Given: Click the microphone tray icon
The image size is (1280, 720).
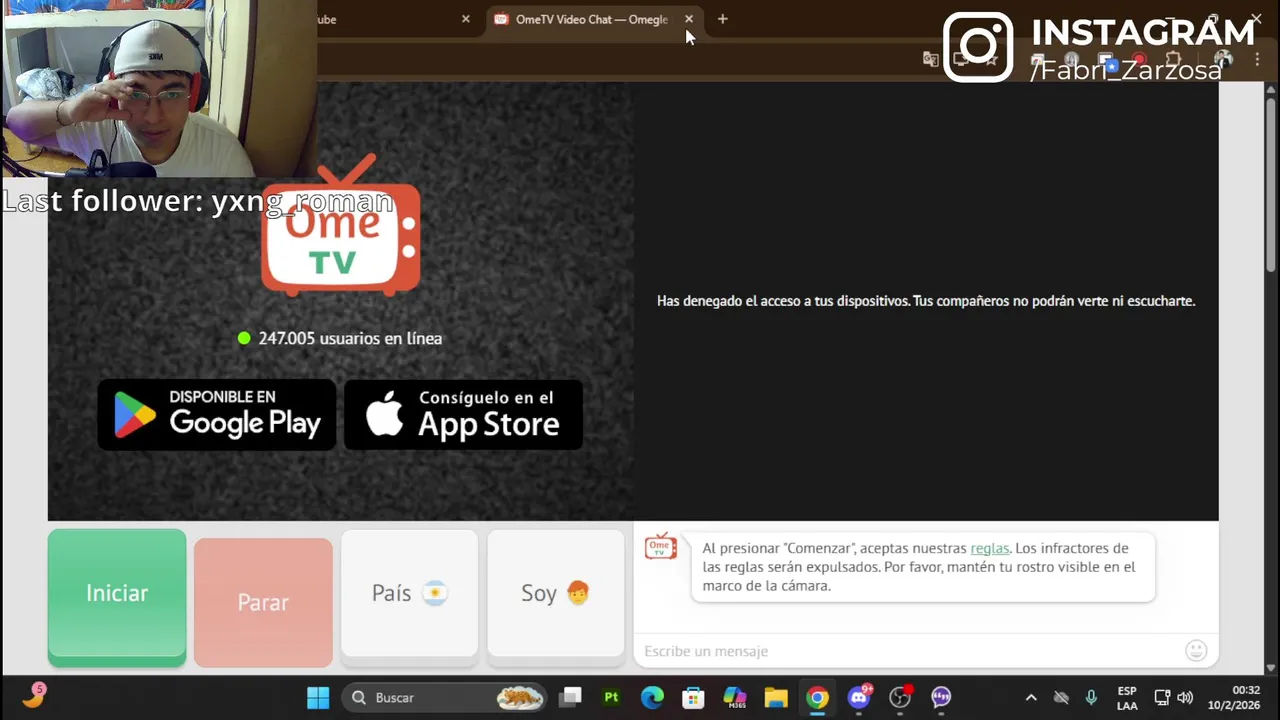Looking at the screenshot, I should tap(1091, 697).
